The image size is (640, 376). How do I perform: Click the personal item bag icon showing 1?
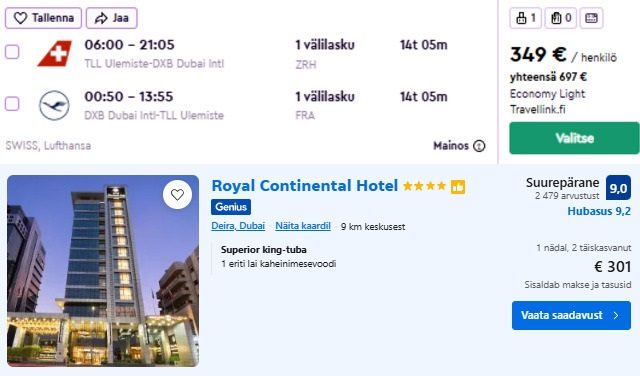pos(521,18)
